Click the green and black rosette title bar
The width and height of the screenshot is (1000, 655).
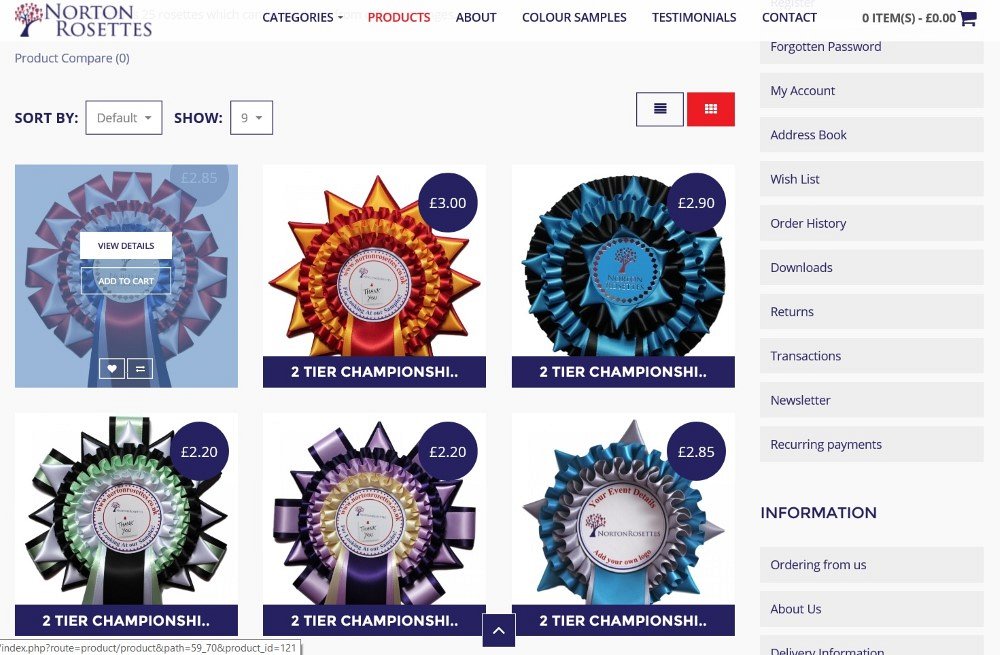pos(126,620)
